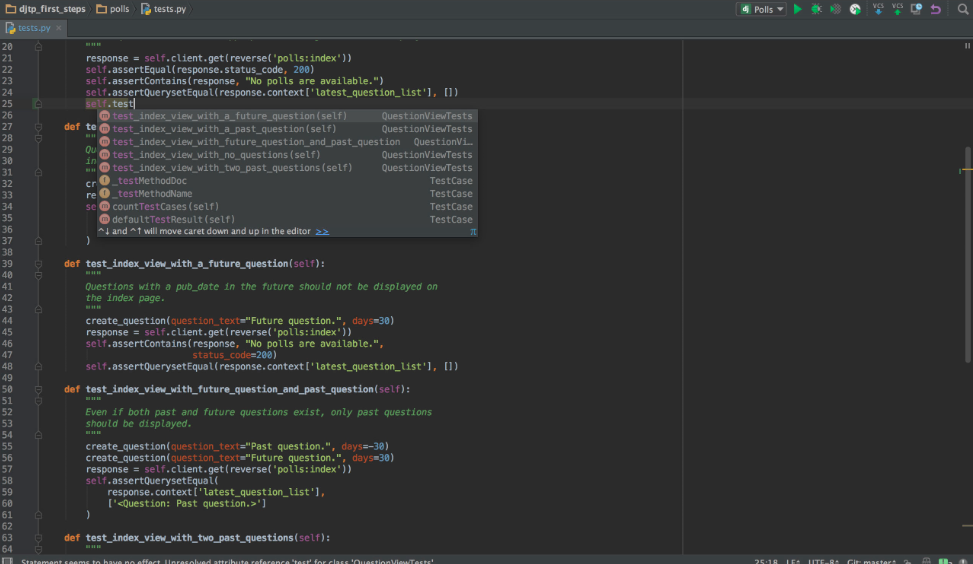Click 'Future question.' string on line 44
This screenshot has height=564, width=973.
(x=296, y=321)
